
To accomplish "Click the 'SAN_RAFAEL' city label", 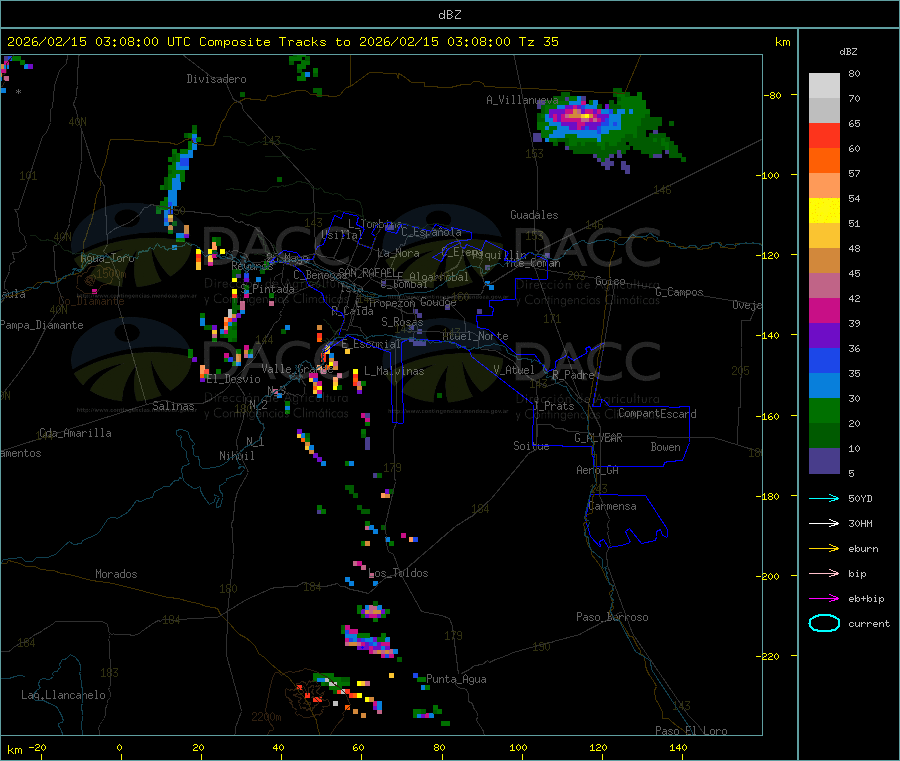I will 367,272.
